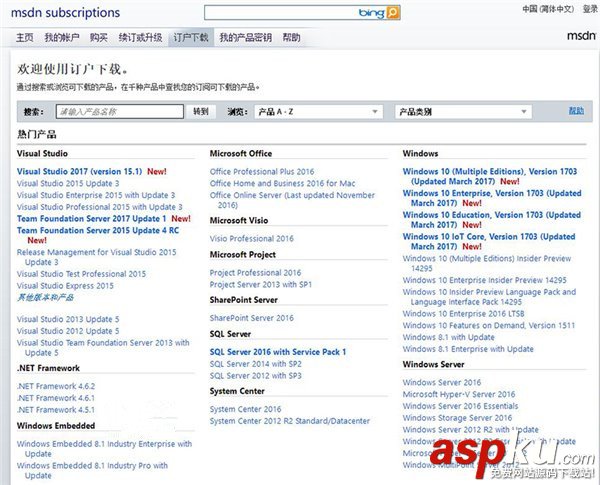The image size is (600, 485).
Task: Open Visual Studio 2013 Update 5 link
Action: 68,319
